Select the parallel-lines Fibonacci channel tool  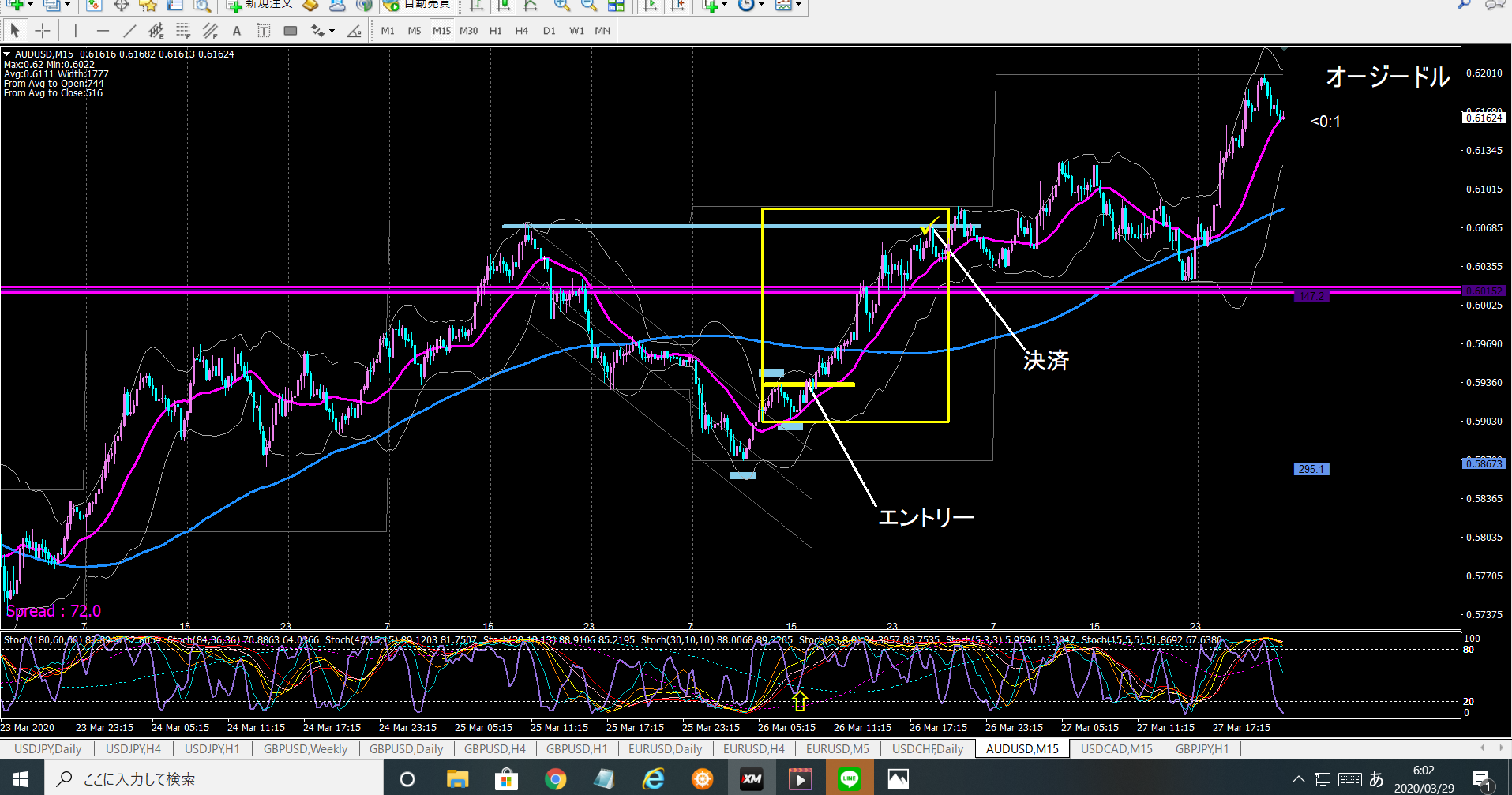pos(210,31)
